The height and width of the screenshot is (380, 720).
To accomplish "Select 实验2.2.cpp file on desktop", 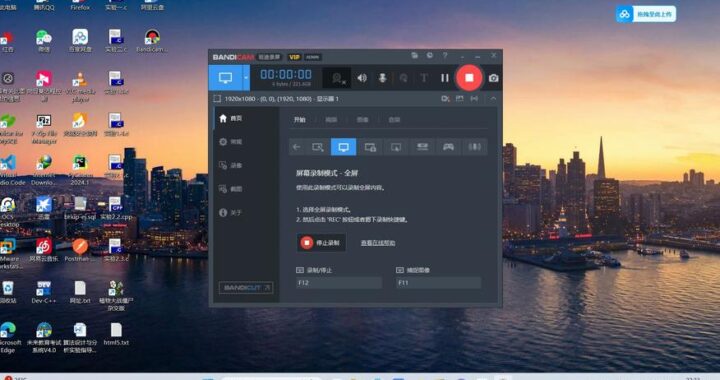I will tap(116, 208).
